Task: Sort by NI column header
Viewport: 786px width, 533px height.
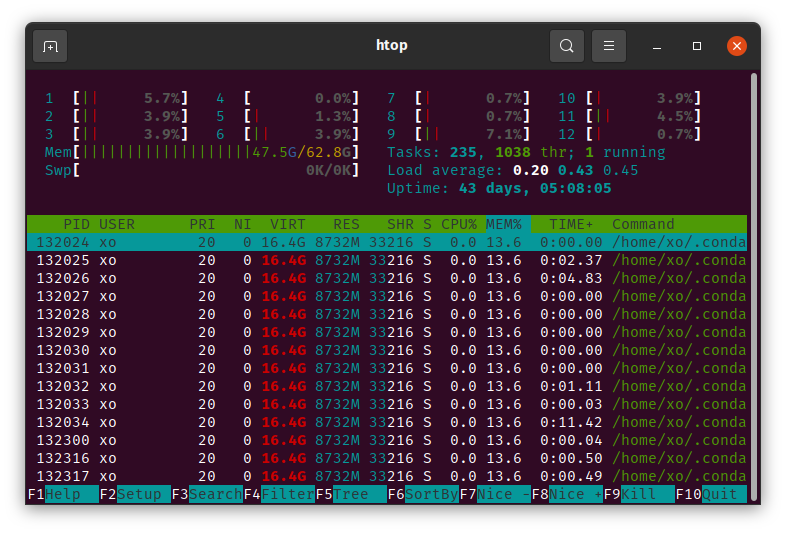Action: coord(243,224)
